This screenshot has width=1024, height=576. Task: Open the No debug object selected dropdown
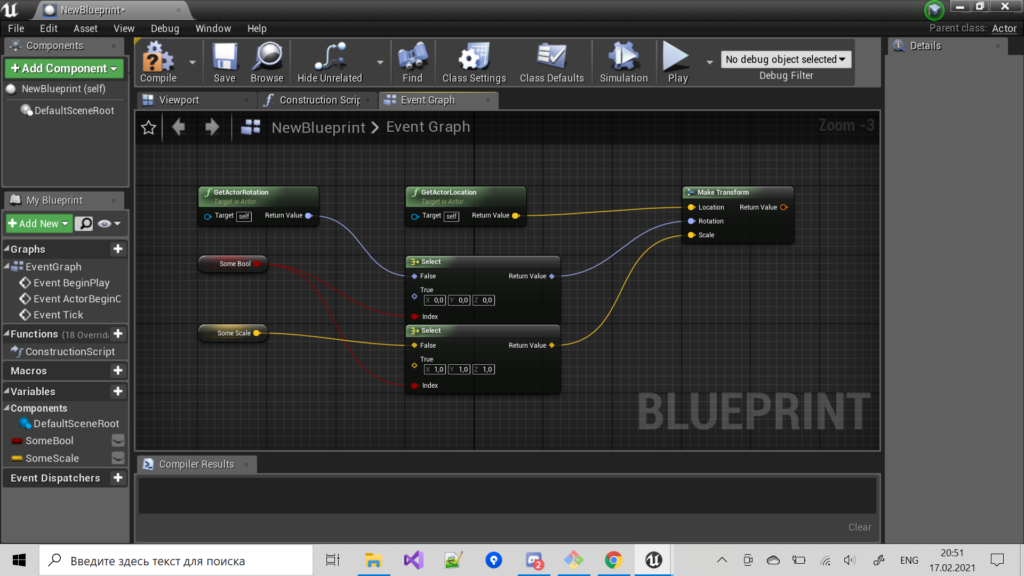785,59
